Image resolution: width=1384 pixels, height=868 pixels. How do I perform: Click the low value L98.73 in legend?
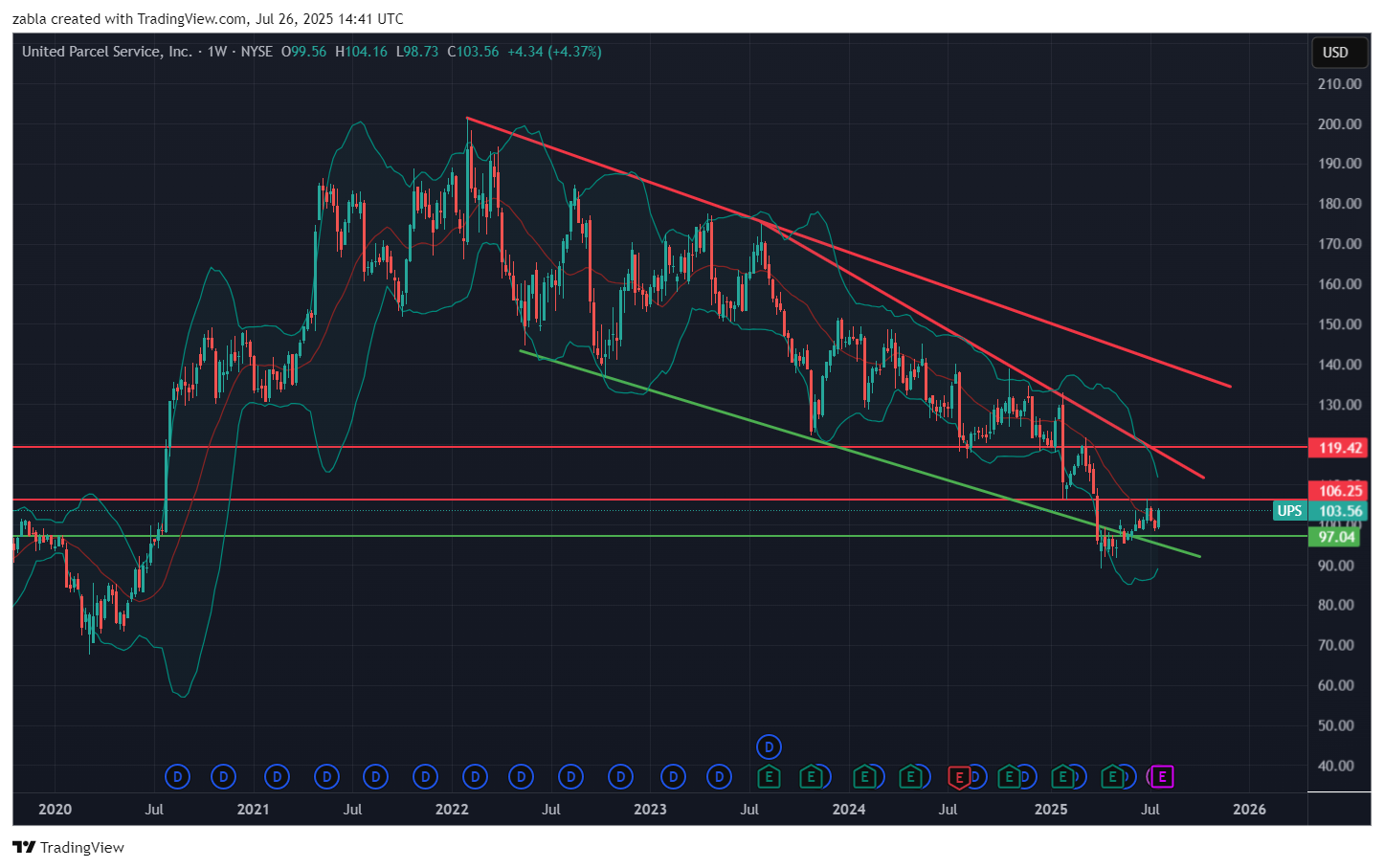(x=416, y=52)
